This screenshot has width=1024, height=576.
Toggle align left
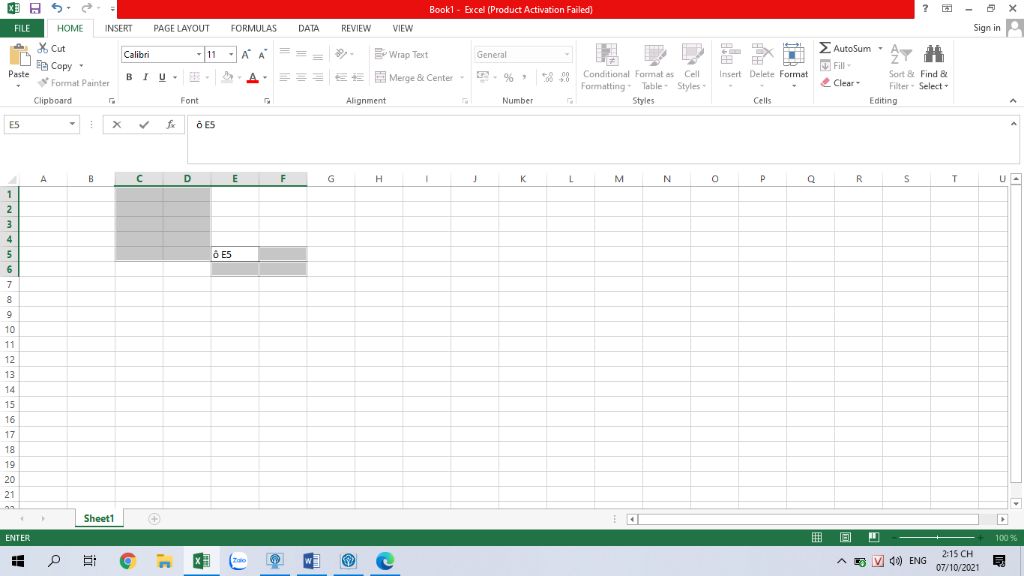click(x=285, y=77)
